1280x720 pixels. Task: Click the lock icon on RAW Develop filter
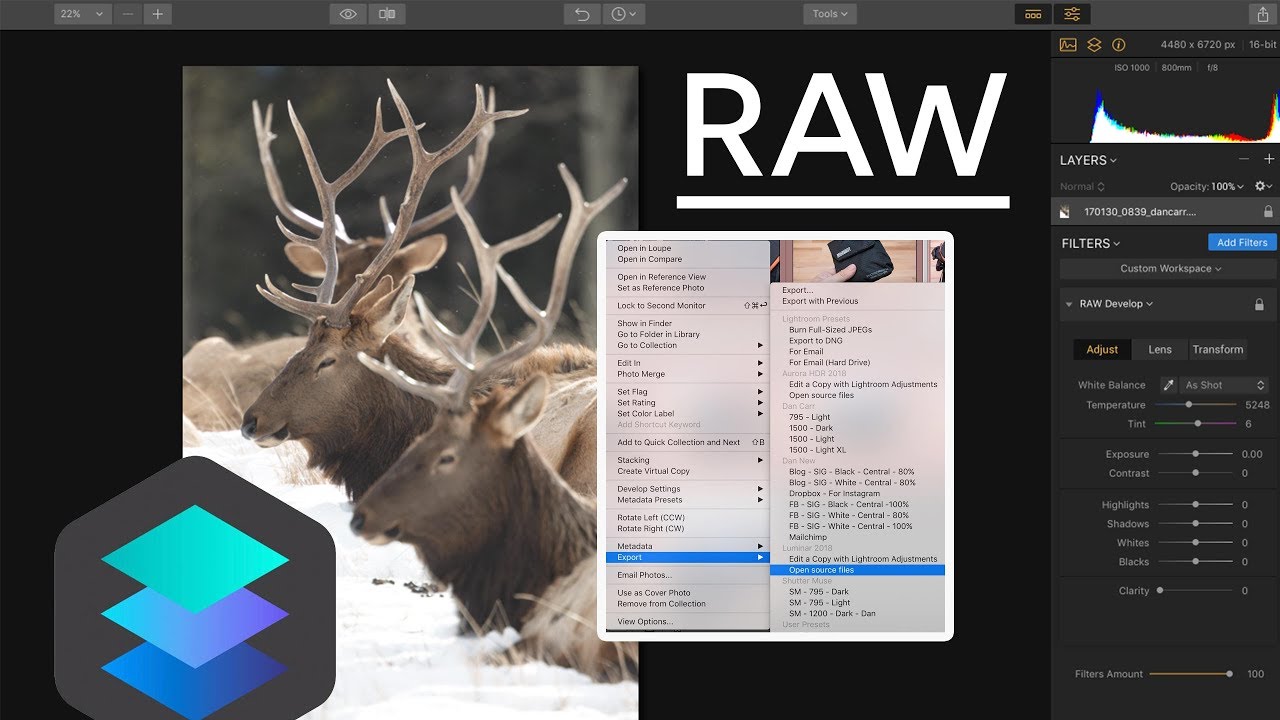tap(1259, 304)
